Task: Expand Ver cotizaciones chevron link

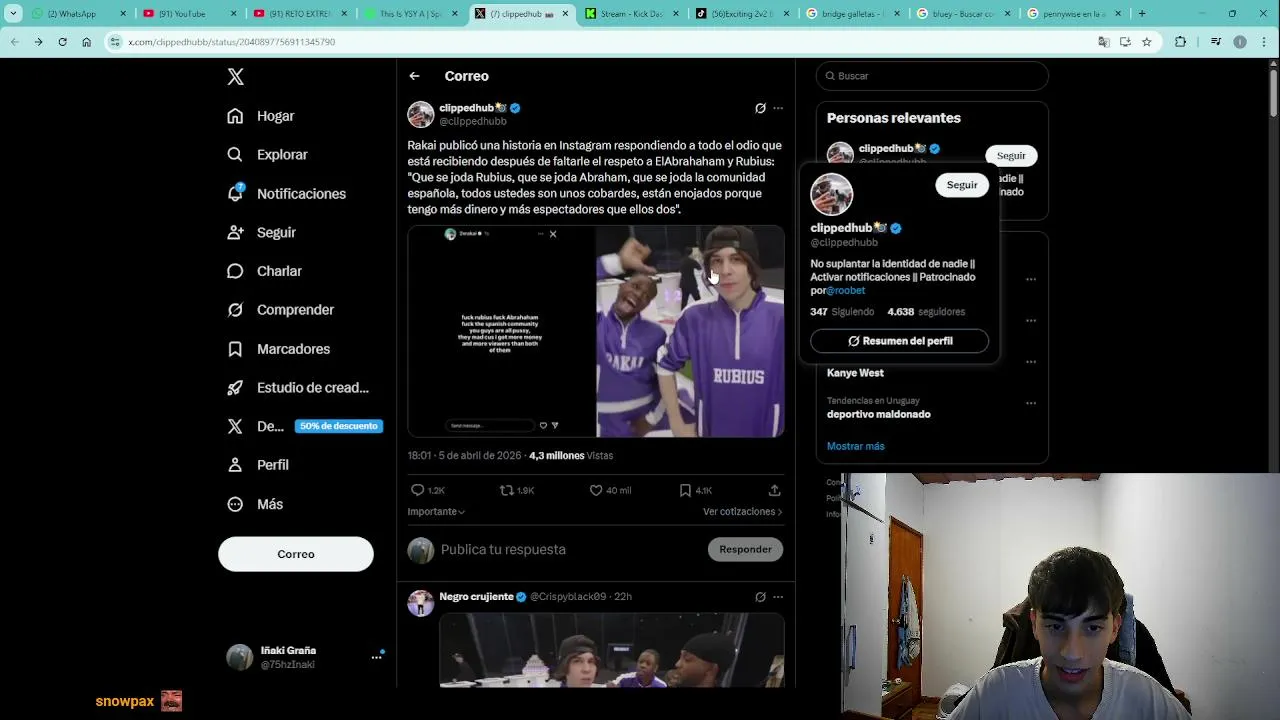Action: (743, 512)
